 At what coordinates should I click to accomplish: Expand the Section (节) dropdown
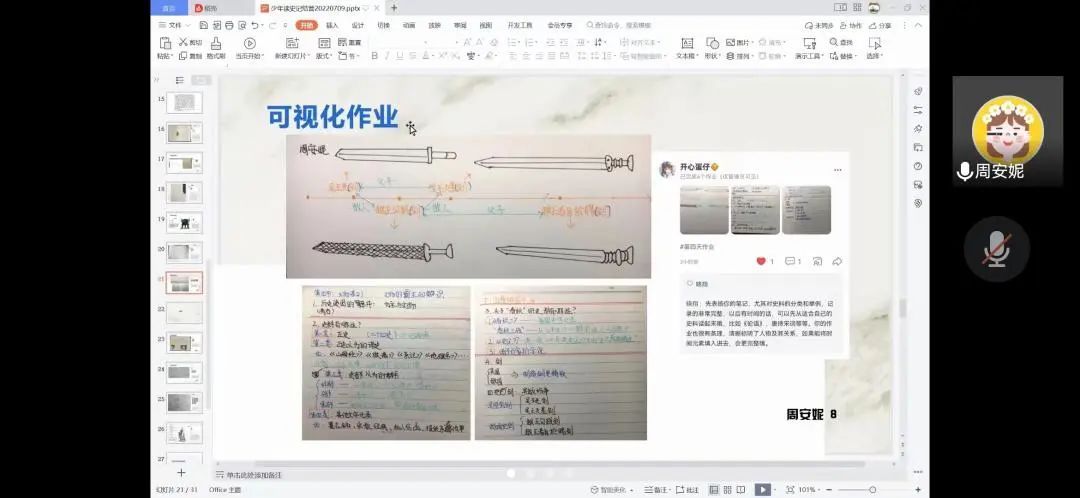pos(349,56)
